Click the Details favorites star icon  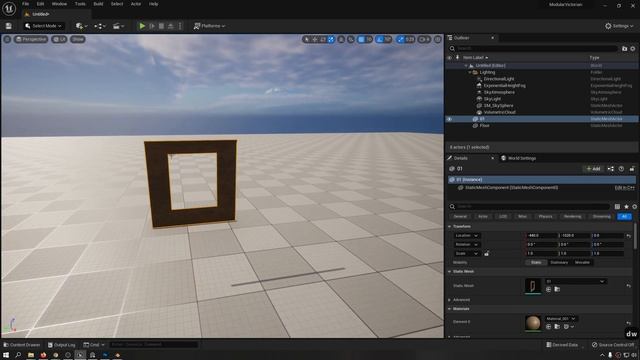626,207
